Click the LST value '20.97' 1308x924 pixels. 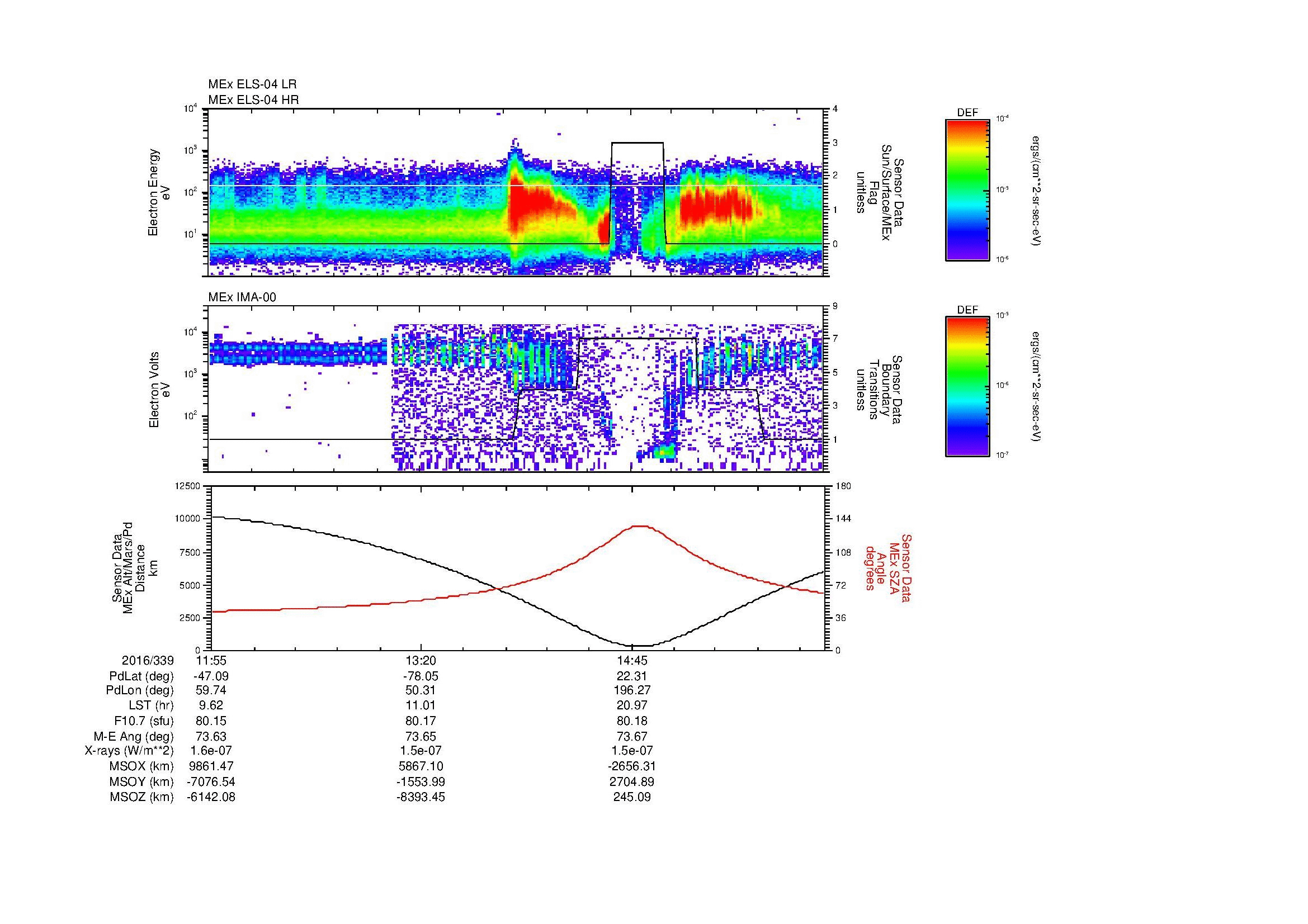tap(632, 705)
